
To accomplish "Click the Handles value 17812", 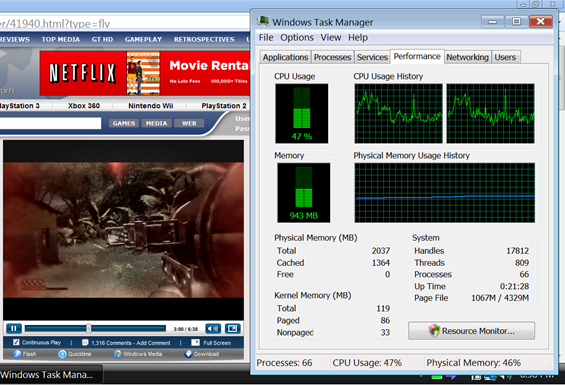I will point(517,251).
